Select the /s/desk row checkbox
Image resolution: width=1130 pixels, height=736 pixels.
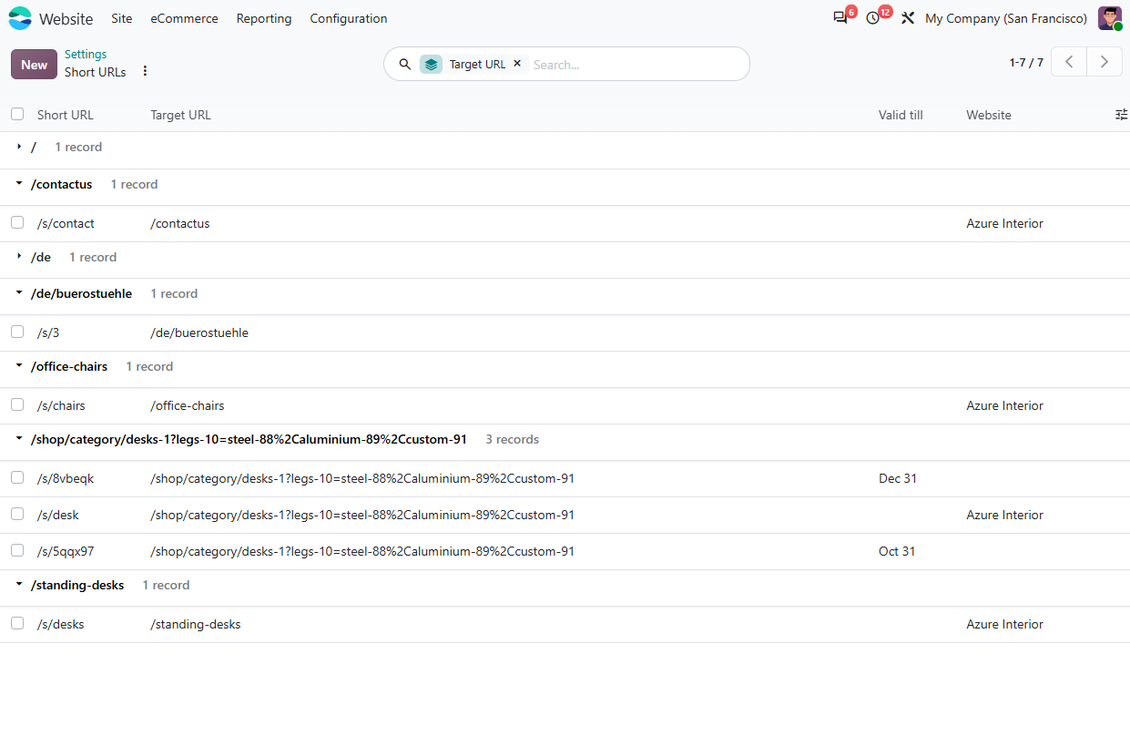pos(17,514)
